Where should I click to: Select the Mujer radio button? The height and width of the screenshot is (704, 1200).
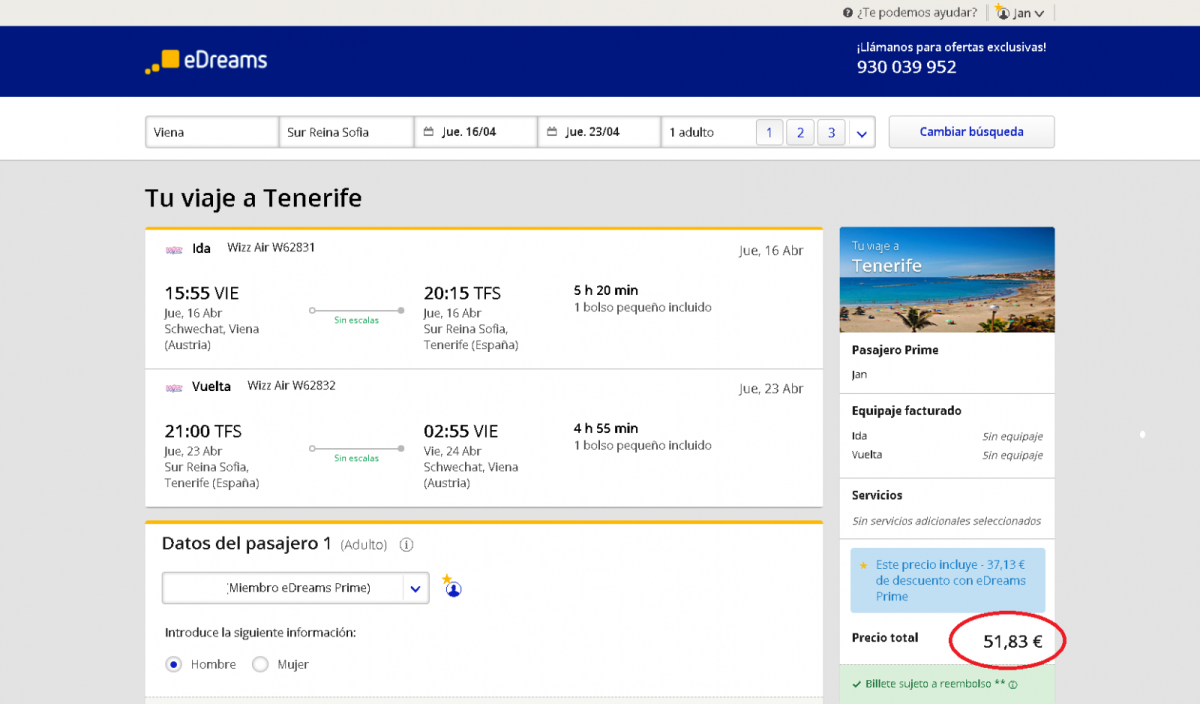coord(260,664)
